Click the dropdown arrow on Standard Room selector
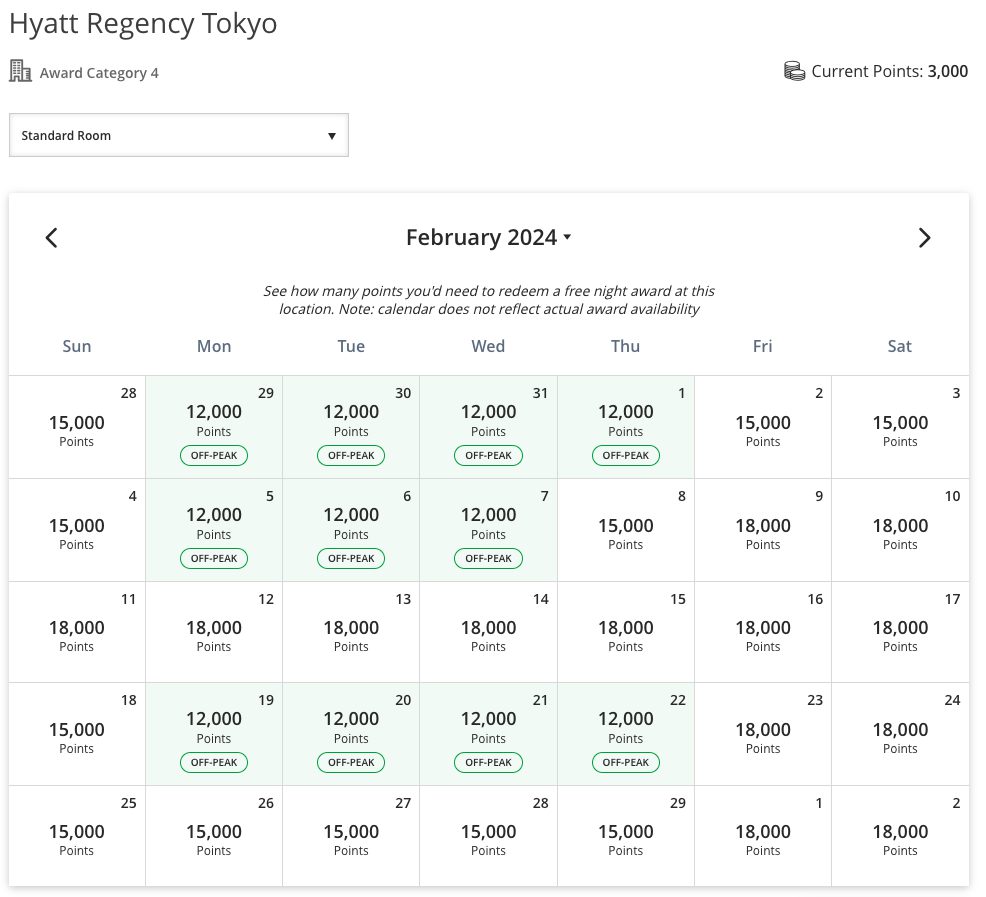This screenshot has width=986, height=897. click(x=331, y=135)
